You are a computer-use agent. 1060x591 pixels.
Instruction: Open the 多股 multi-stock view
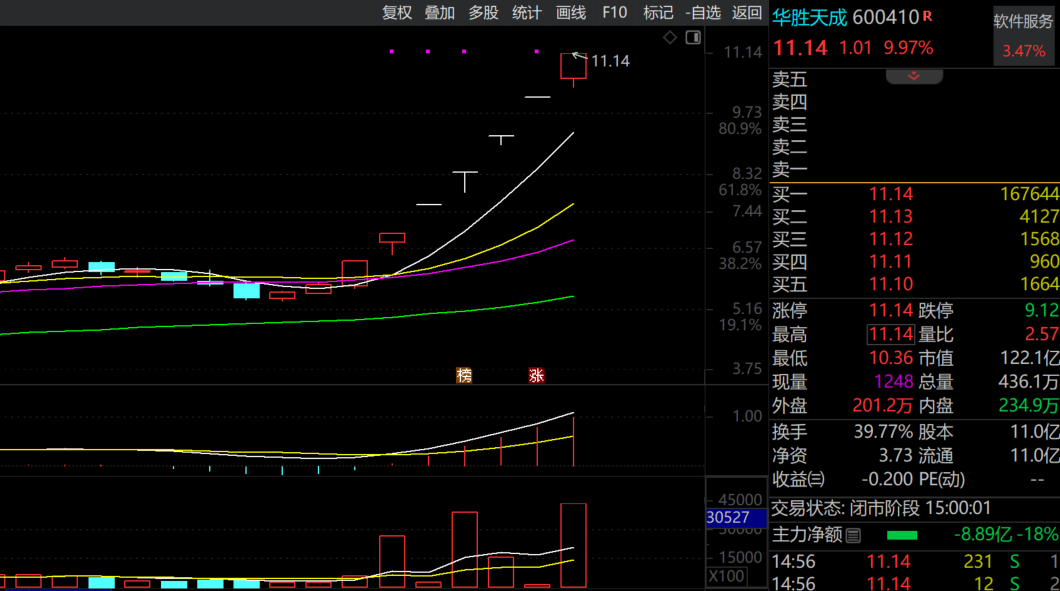click(483, 13)
